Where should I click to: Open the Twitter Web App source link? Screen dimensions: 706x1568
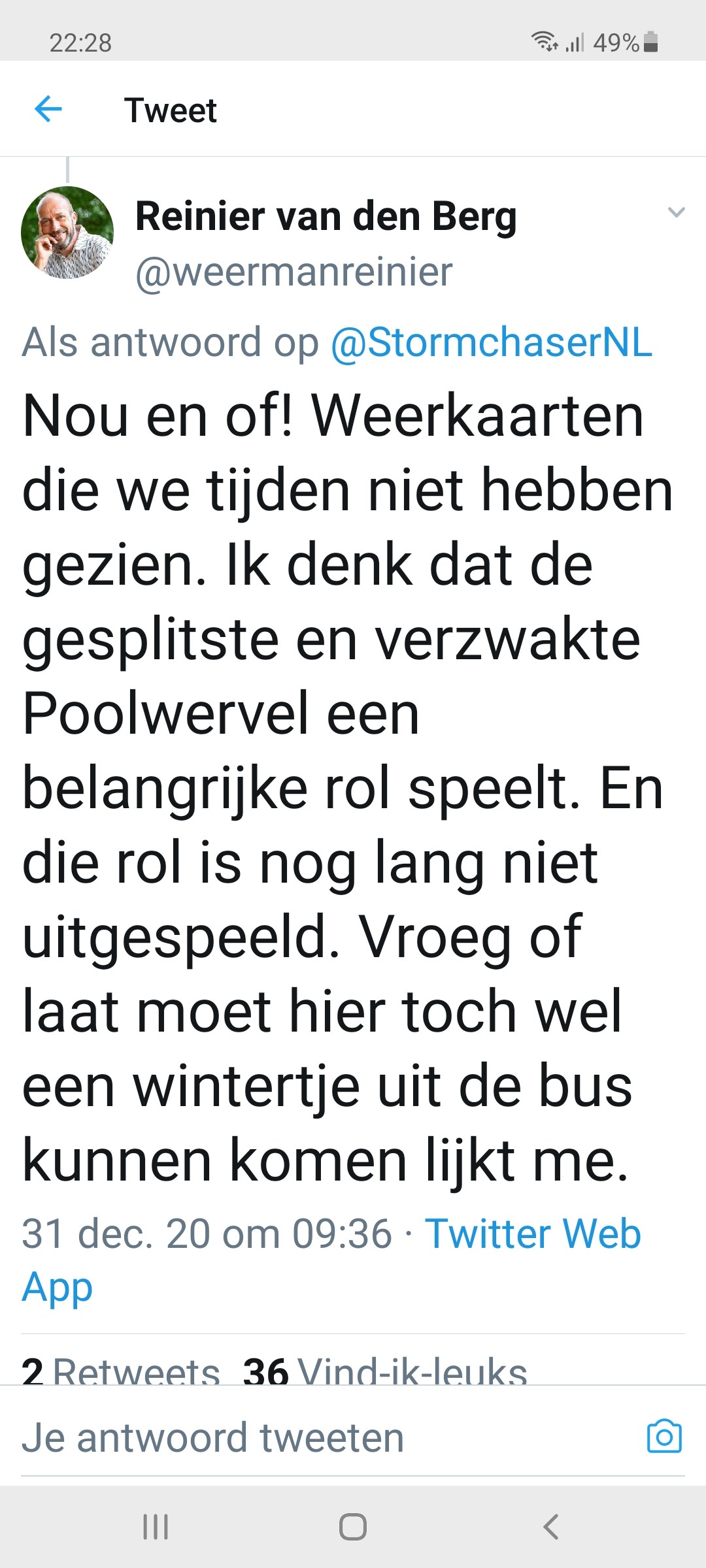(331, 1260)
